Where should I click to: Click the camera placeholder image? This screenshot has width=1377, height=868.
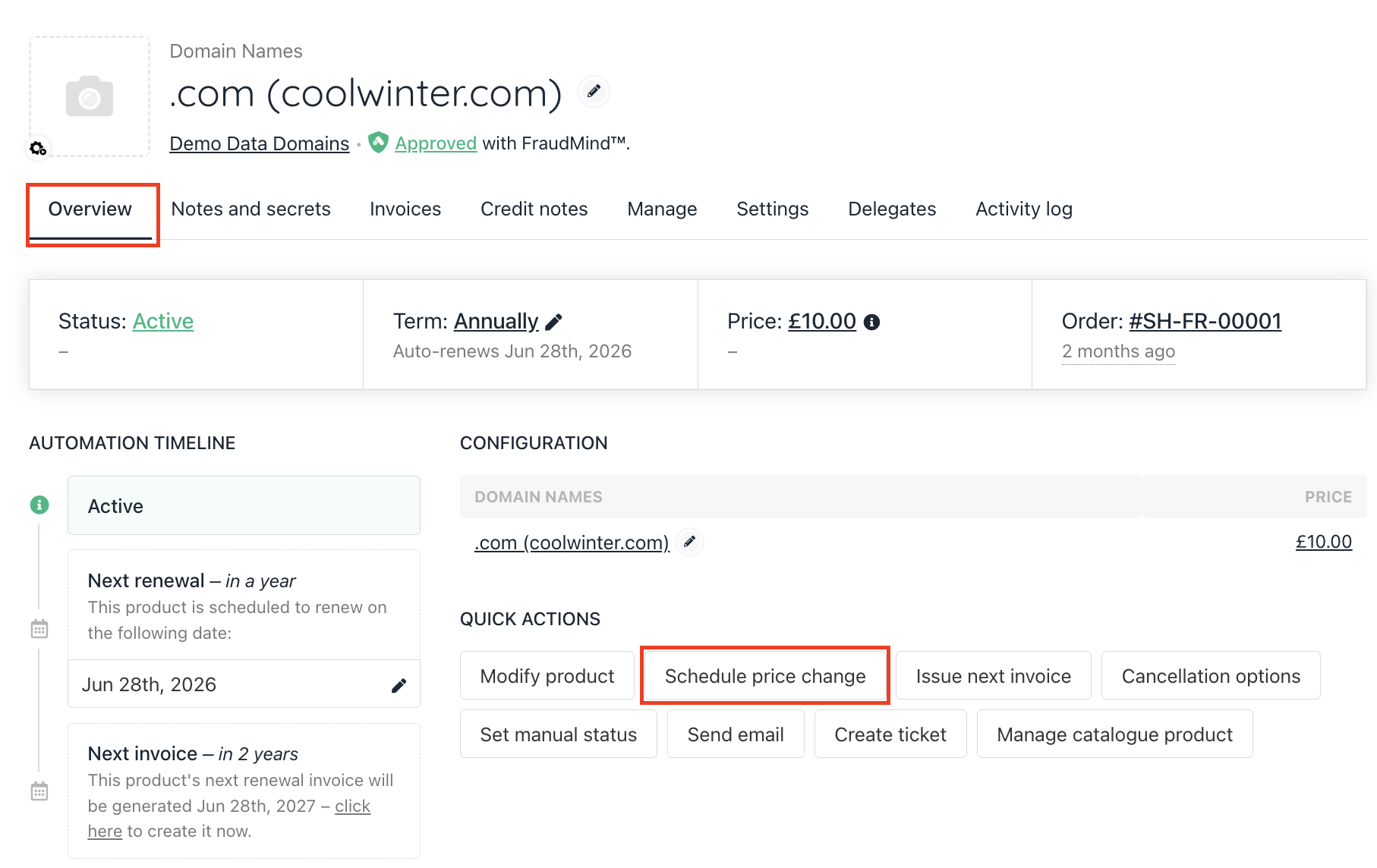90,96
